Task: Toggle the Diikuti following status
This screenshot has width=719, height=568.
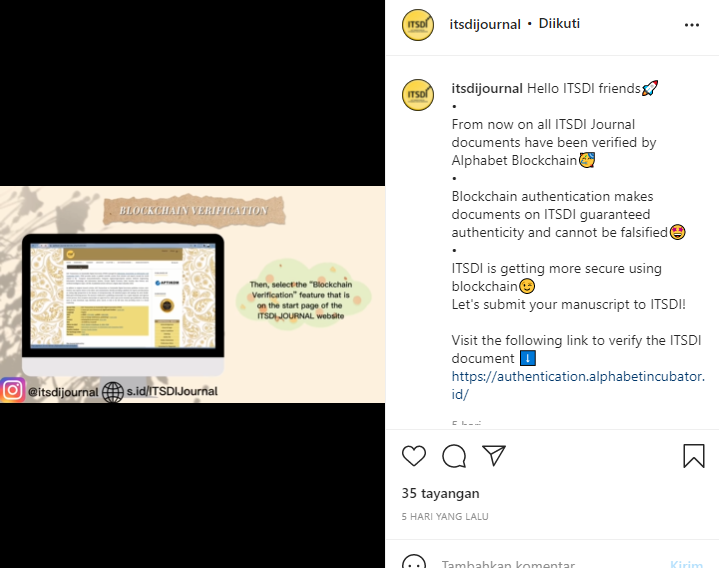Action: click(x=559, y=23)
